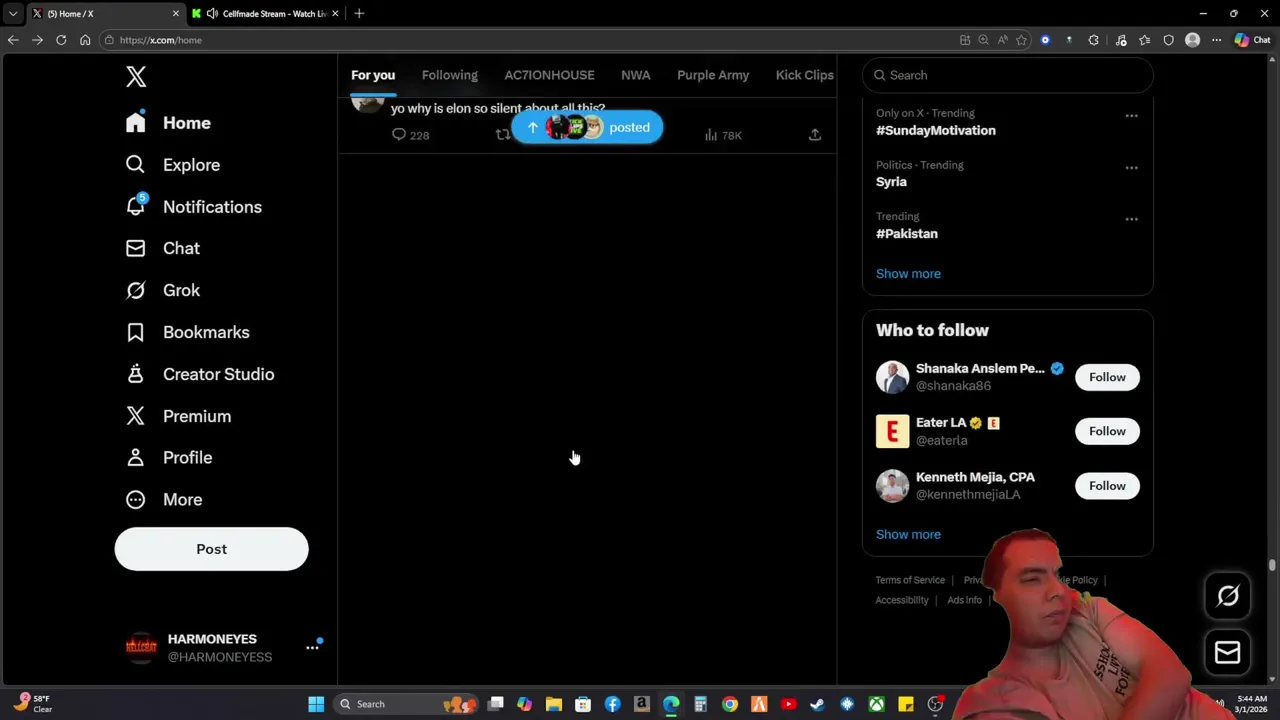Refresh the page in the browser
Image resolution: width=1280 pixels, height=720 pixels.
pos(61,40)
